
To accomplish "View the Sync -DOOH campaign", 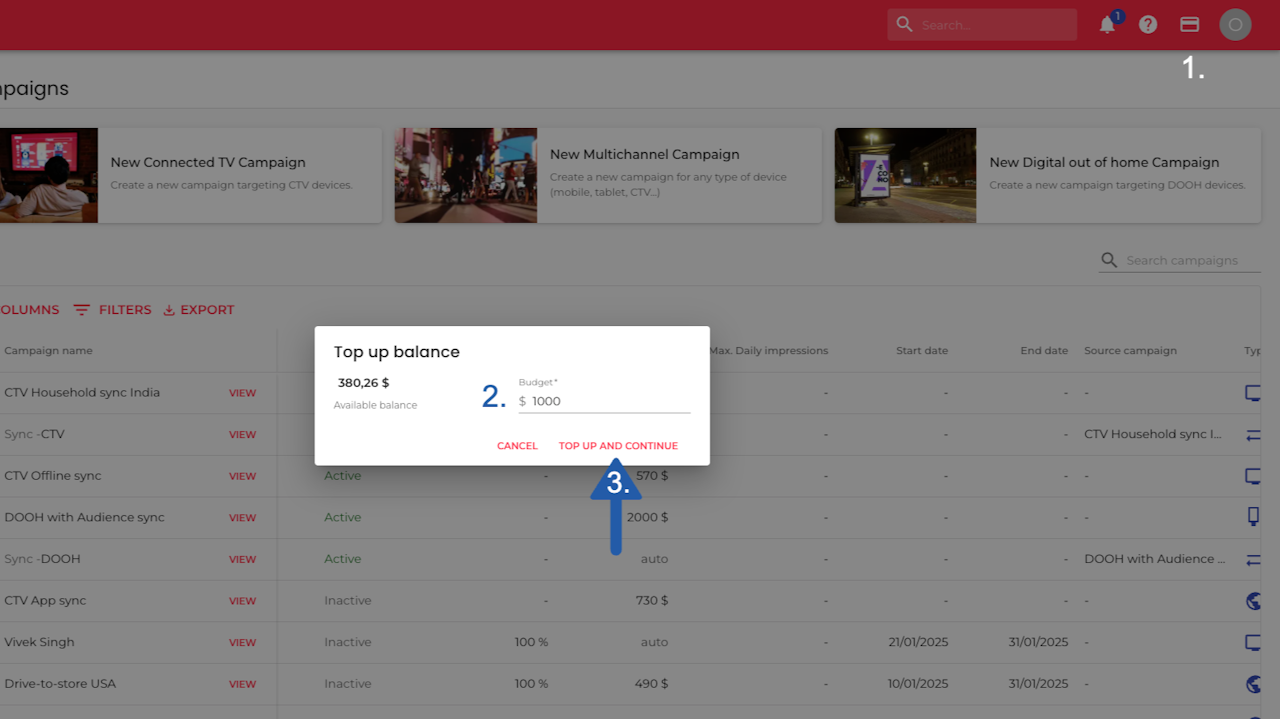I will (242, 559).
